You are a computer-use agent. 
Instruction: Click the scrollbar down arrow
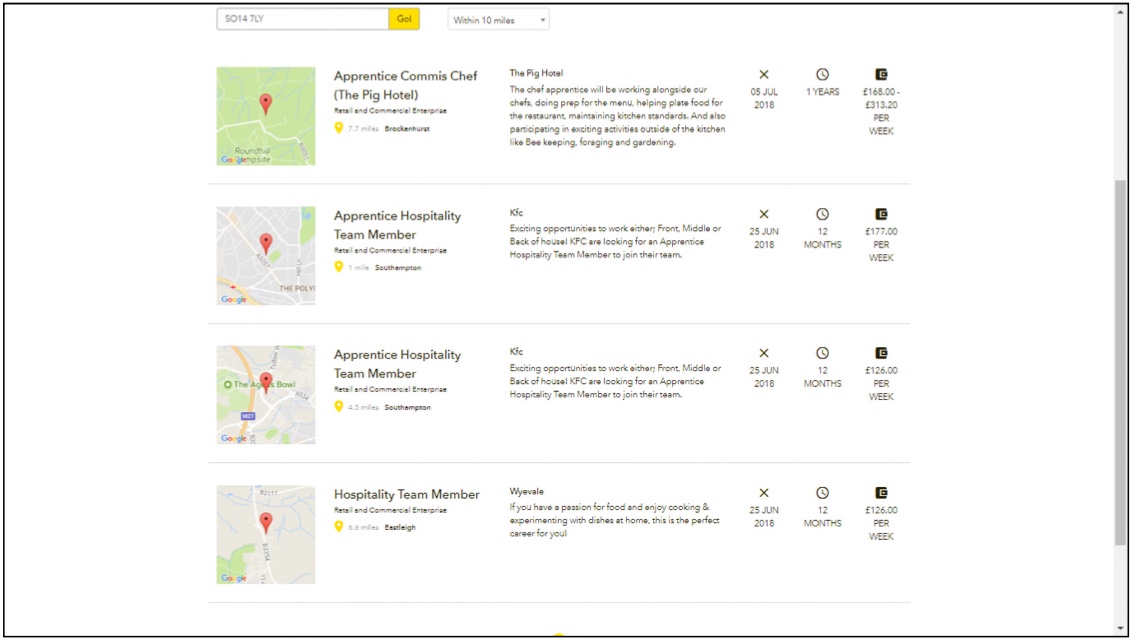[1120, 629]
